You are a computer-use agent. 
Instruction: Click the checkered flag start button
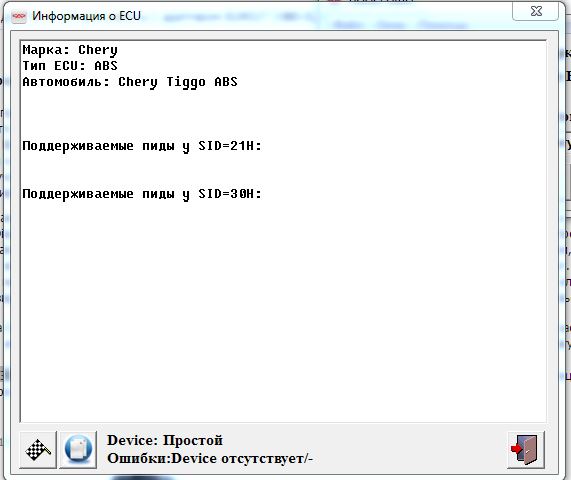point(38,450)
